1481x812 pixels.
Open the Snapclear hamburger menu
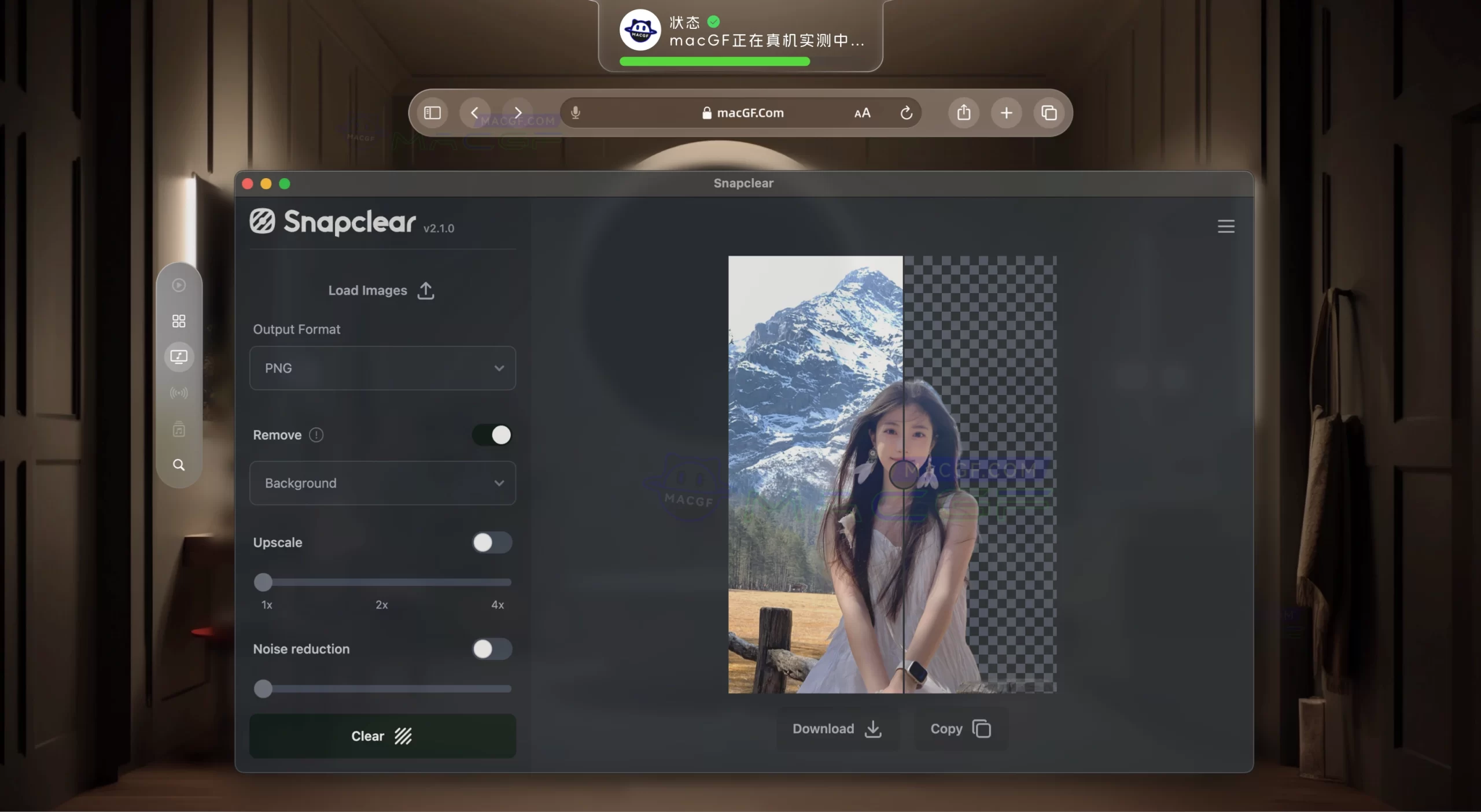point(1226,226)
